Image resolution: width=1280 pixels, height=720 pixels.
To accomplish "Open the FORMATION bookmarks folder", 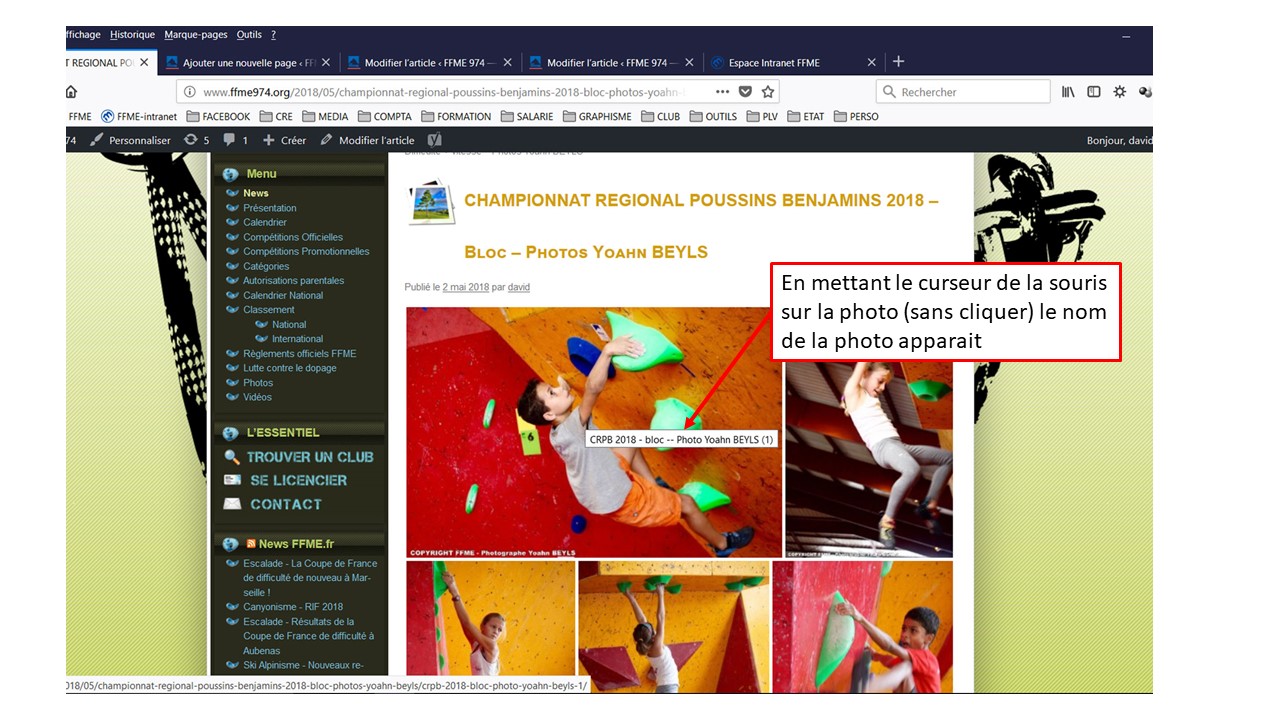I will [x=455, y=116].
